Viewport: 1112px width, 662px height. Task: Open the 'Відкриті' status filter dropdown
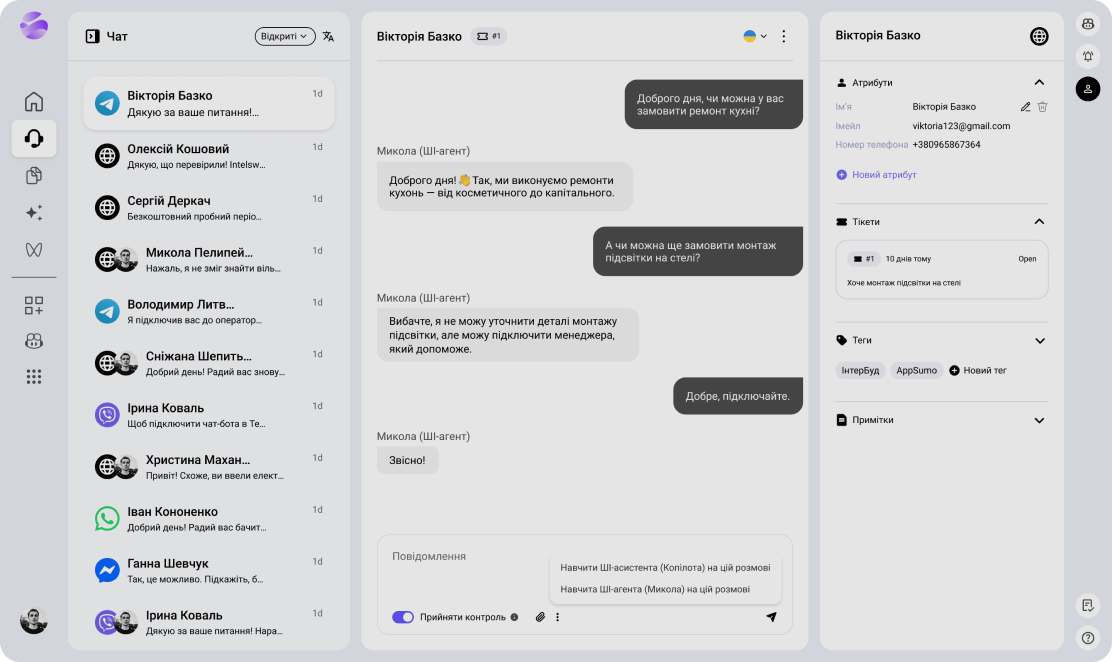coord(285,37)
